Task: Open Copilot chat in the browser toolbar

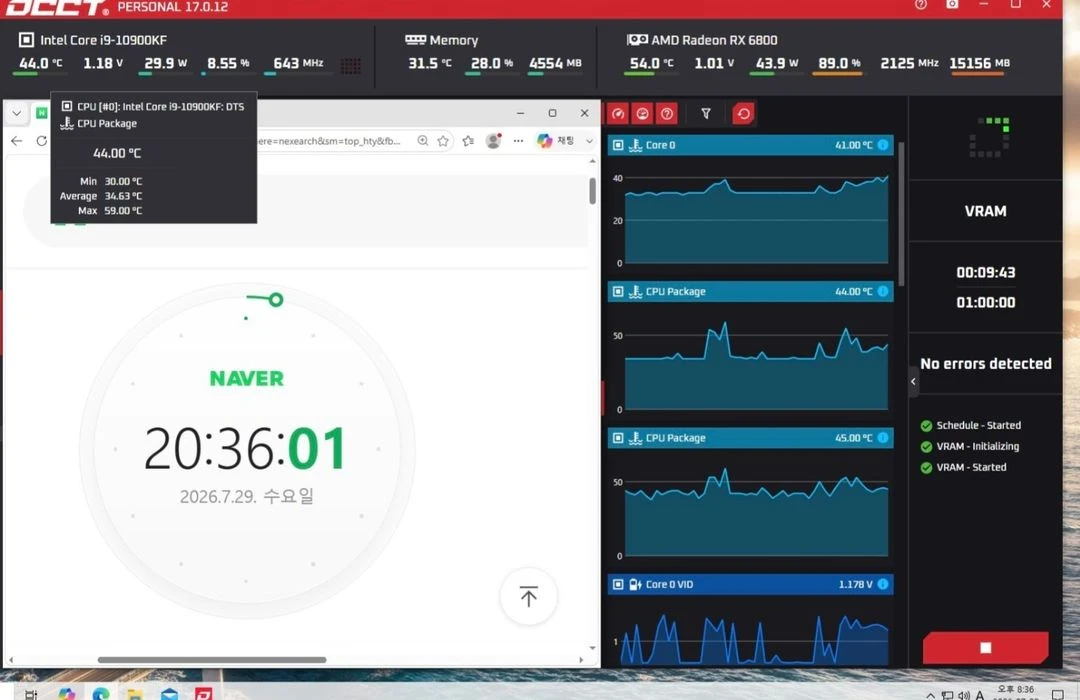Action: pos(555,141)
